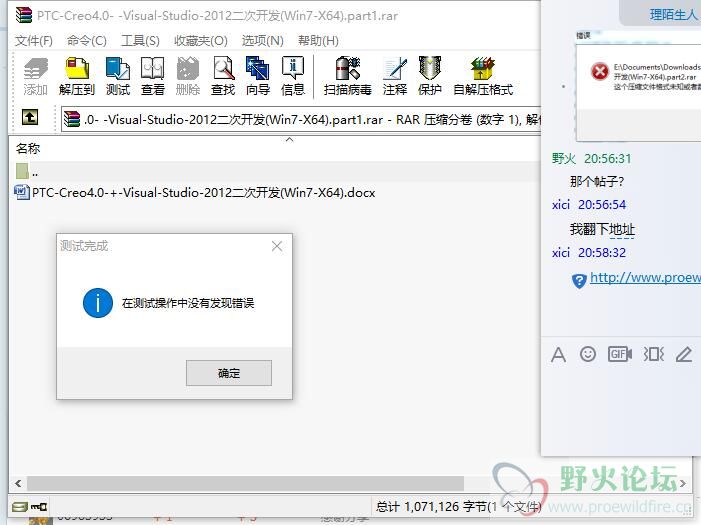Click the Add (添加) toolbar icon
Screen dimensions: 701x525
(36, 76)
